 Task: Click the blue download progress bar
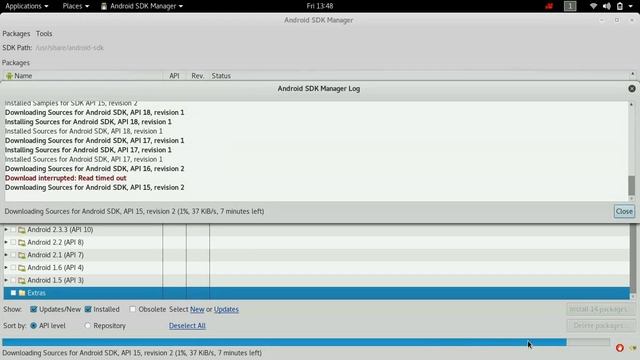(x=306, y=342)
